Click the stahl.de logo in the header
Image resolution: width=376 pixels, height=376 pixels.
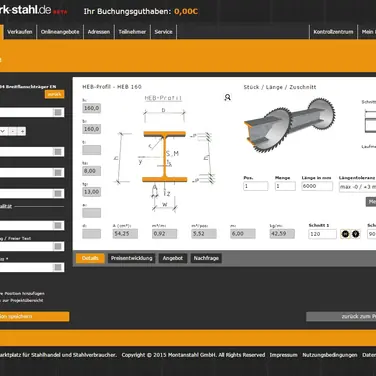[x=25, y=10]
